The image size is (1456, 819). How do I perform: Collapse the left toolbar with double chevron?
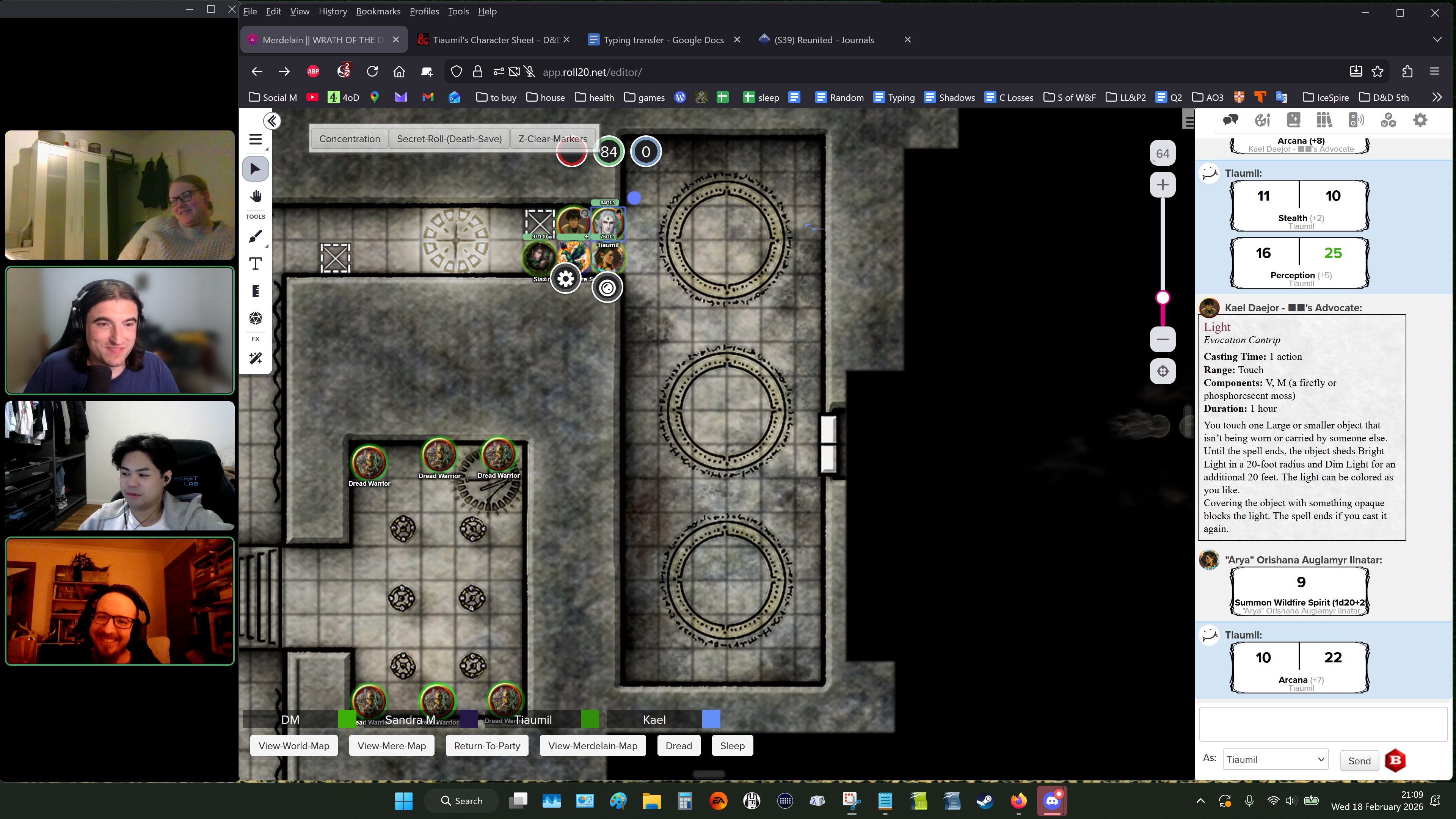272,121
